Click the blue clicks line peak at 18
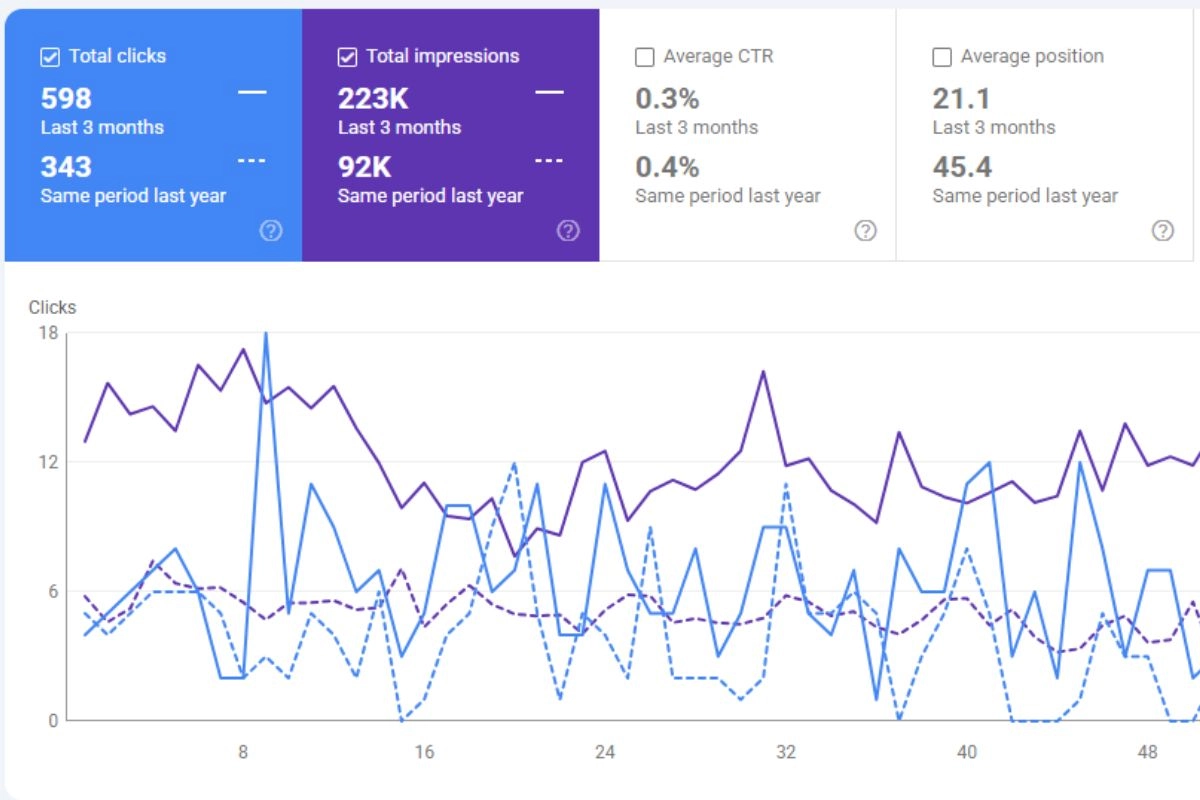The height and width of the screenshot is (800, 1200). click(x=266, y=334)
